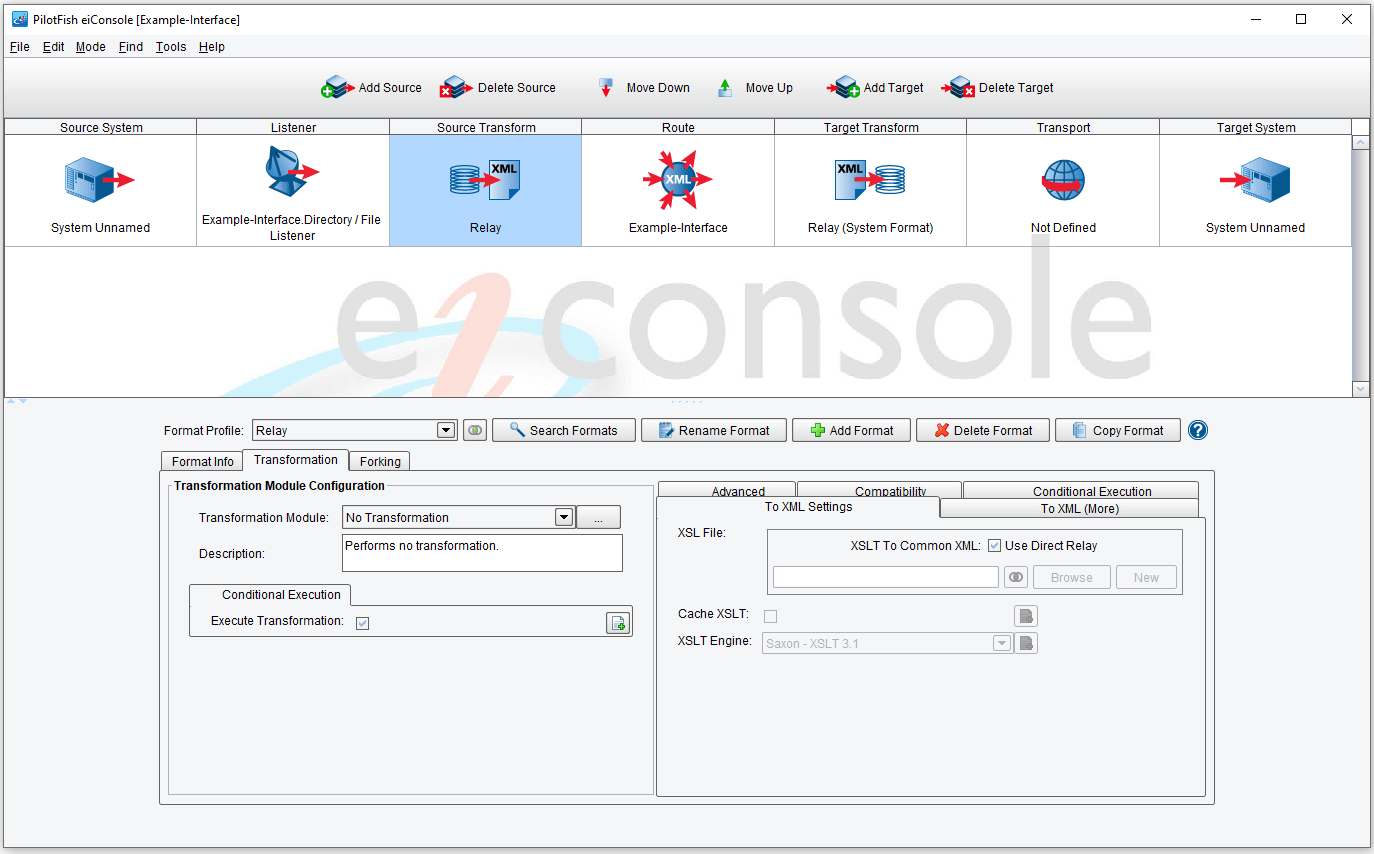Open the Find menu
Screen dimensions: 1374x854
(x=131, y=47)
